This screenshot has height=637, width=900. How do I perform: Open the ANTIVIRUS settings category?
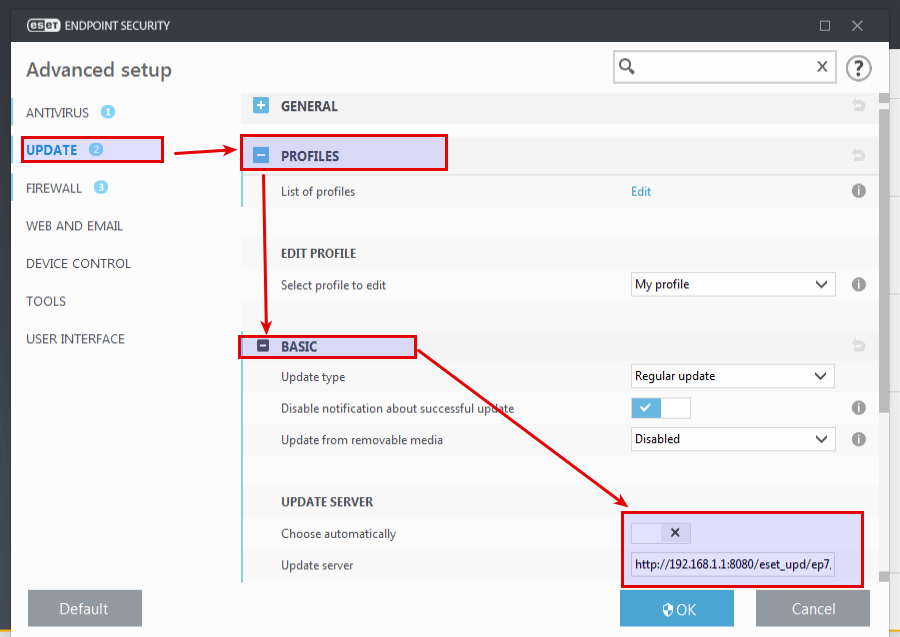click(57, 112)
